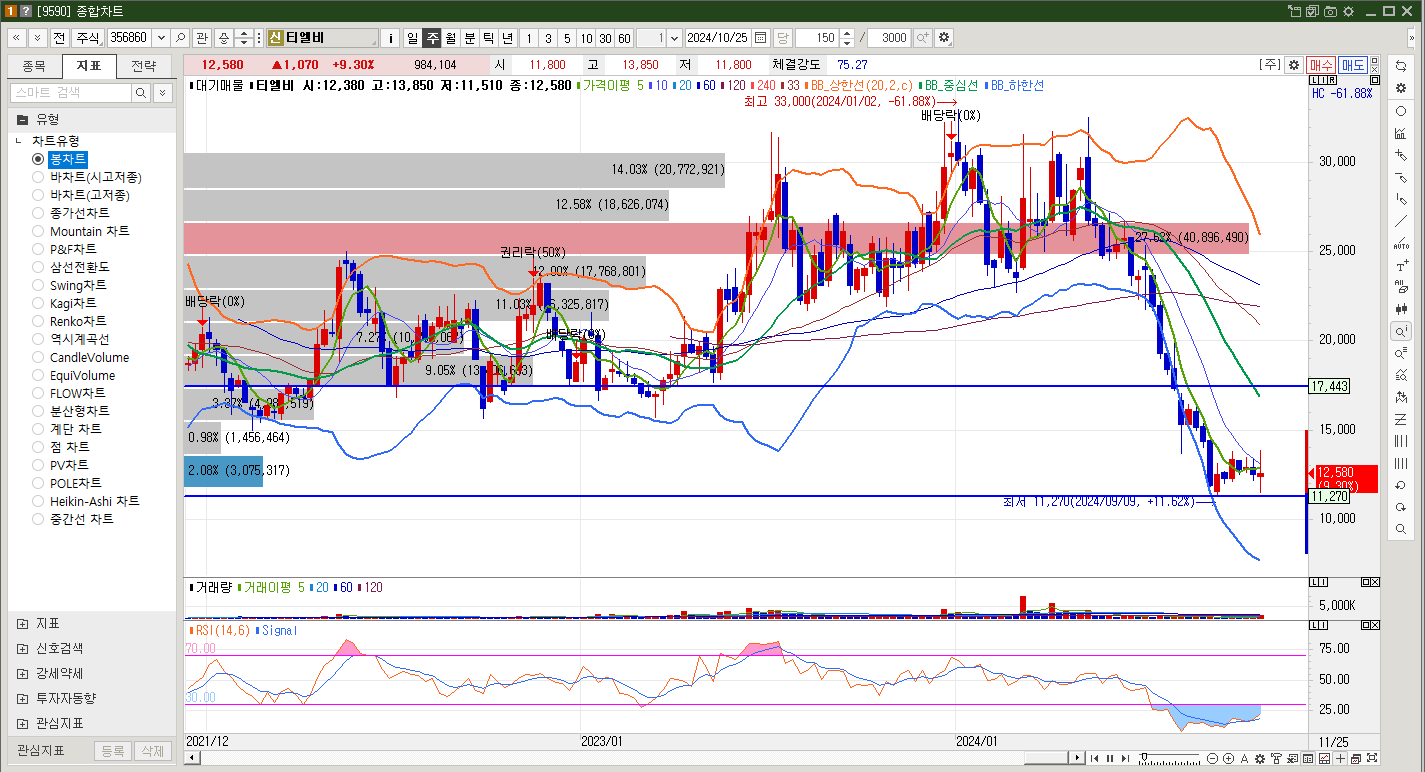The image size is (1425, 772).
Task: Click the 매수 buy button
Action: pyautogui.click(x=1321, y=64)
